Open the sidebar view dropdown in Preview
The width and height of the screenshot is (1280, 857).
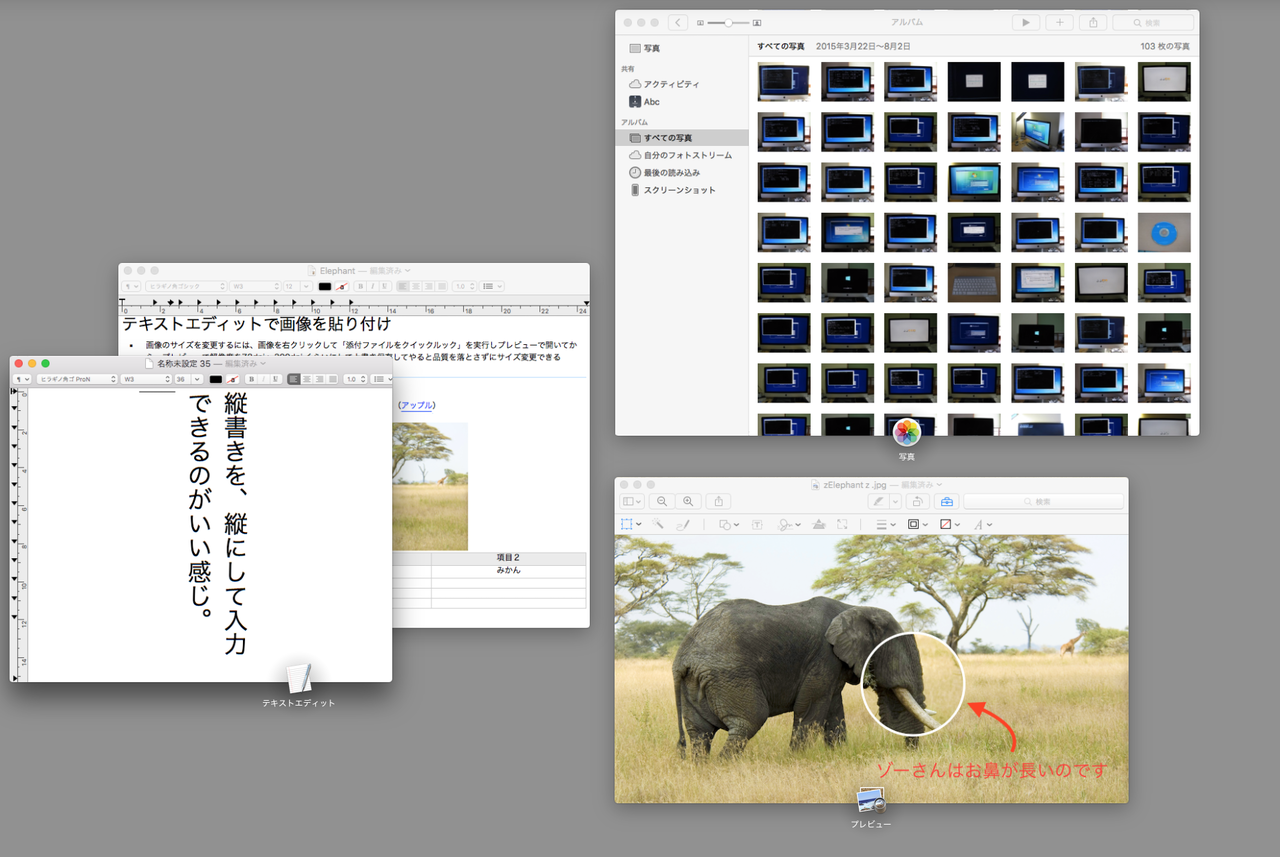pos(632,501)
